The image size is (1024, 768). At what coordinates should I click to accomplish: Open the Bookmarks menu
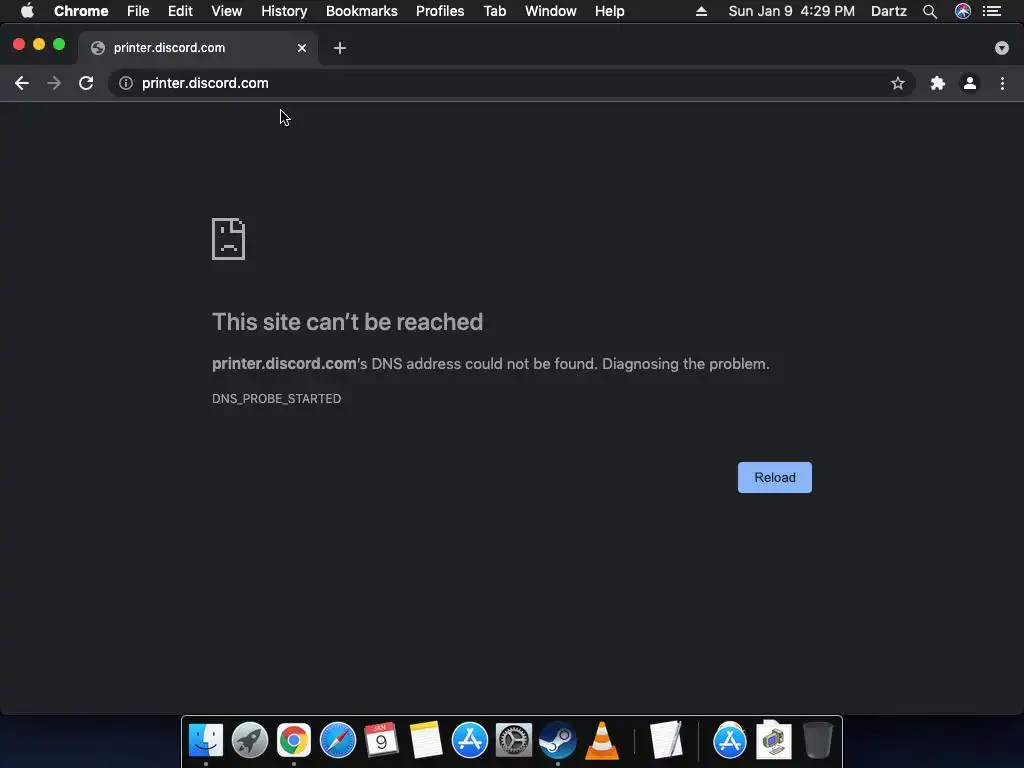(x=362, y=11)
